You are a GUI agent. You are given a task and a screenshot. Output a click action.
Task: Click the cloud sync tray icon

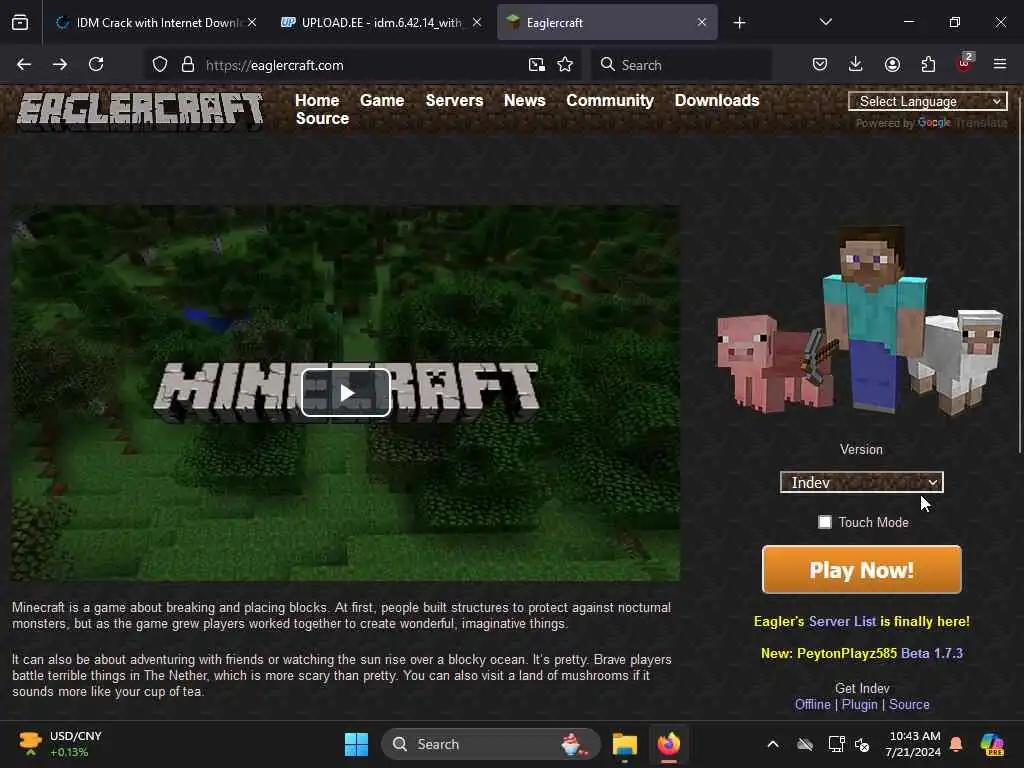coord(805,744)
